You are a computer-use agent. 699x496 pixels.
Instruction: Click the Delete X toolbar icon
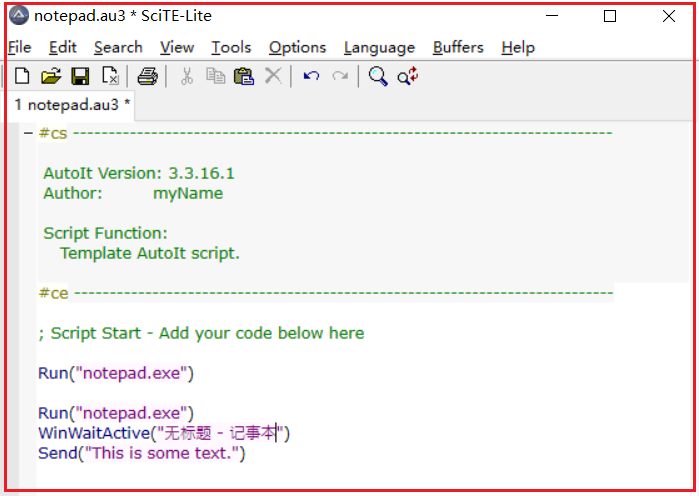point(273,76)
